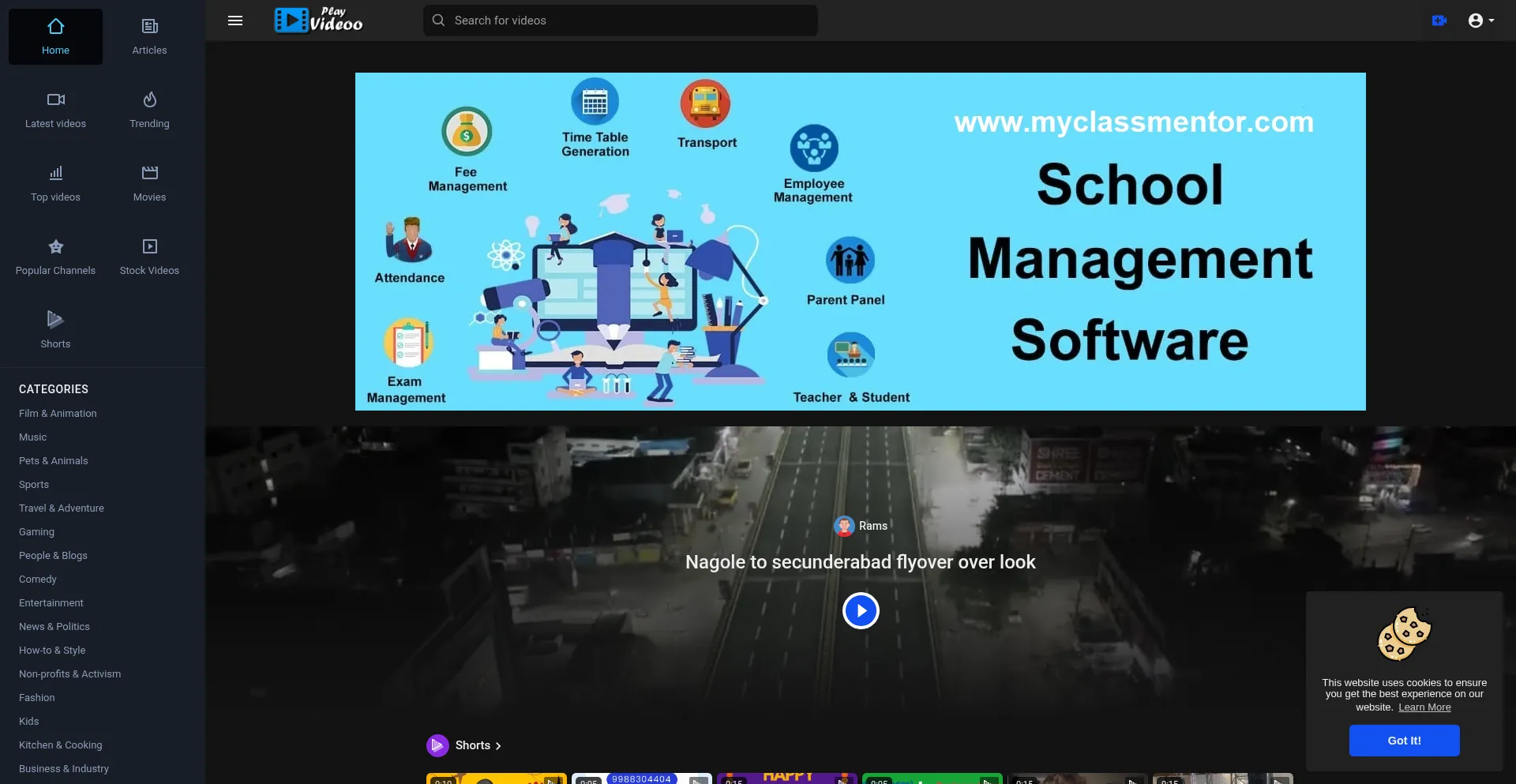Viewport: 1516px width, 784px height.
Task: Select the Travel & Adventure category
Action: pos(62,508)
